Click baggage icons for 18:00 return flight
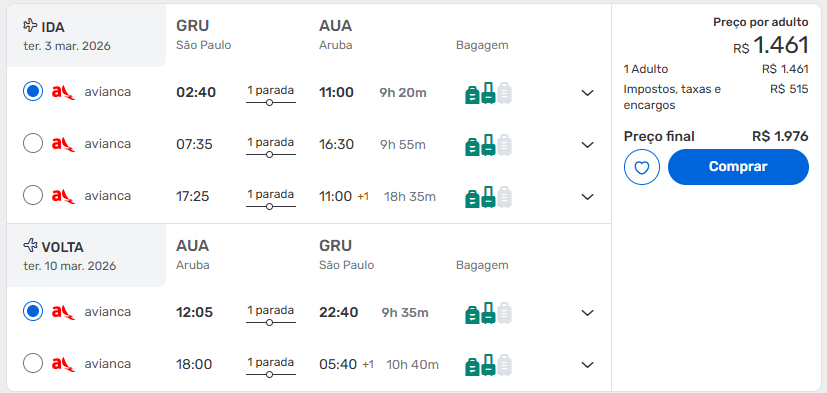Viewport: 827px width, 393px height. coord(488,365)
